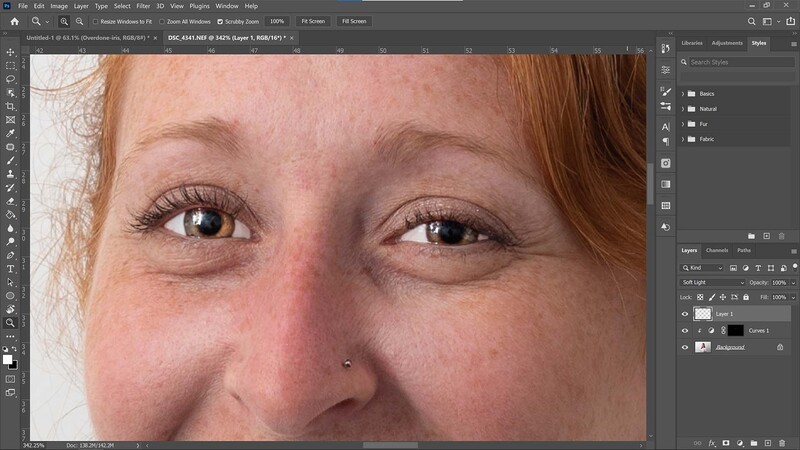Hide Curves 1 layer visibility eye
Screen dimensions: 800x450
click(x=685, y=331)
